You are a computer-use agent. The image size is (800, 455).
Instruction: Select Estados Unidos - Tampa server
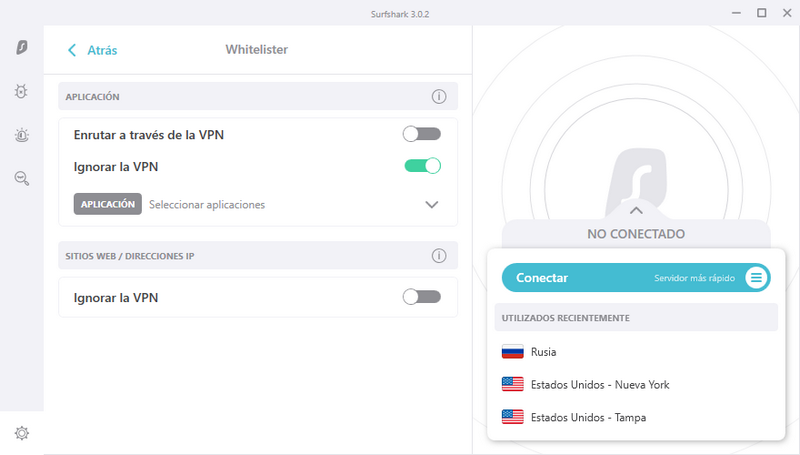pyautogui.click(x=636, y=417)
